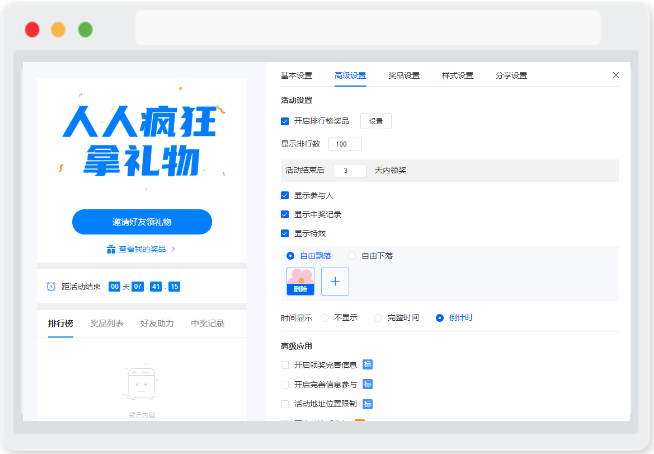The width and height of the screenshot is (654, 454).
Task: Click the 人人疯狂拿礼物 banner title
Action: pyautogui.click(x=142, y=140)
